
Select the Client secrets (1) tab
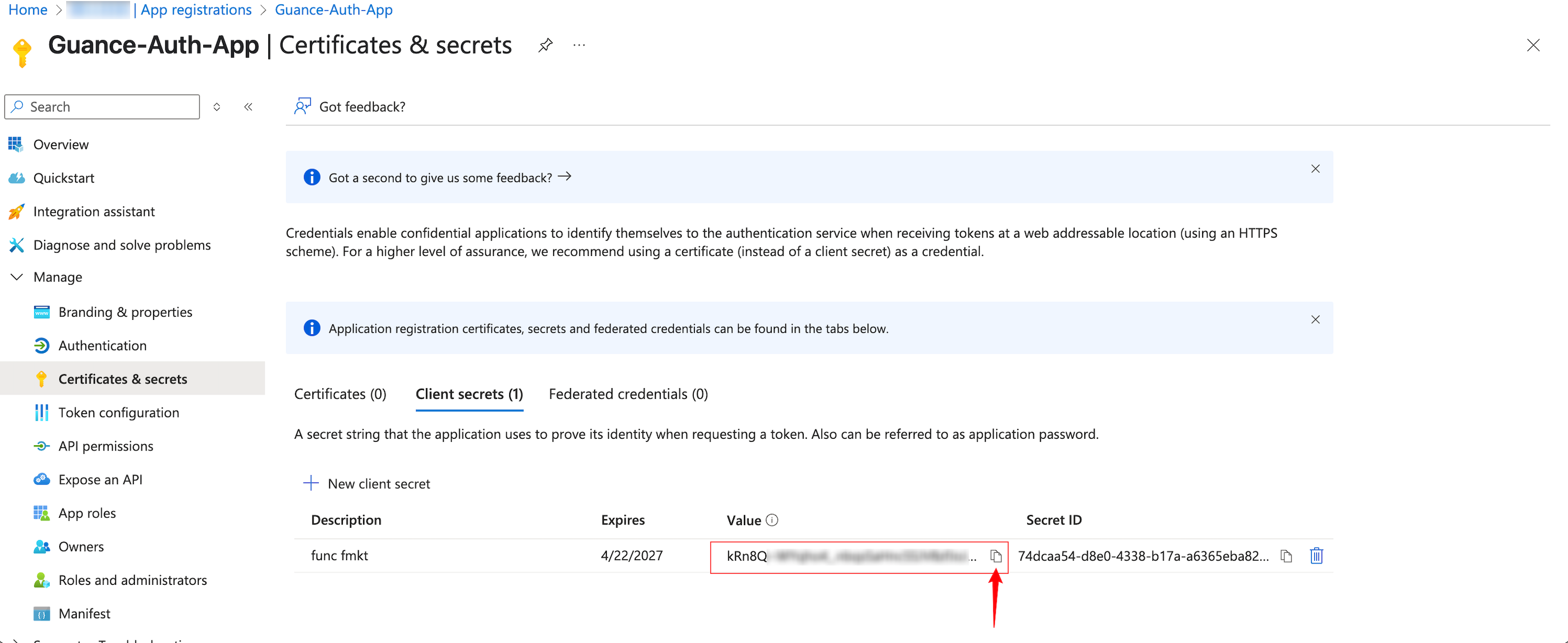(469, 394)
